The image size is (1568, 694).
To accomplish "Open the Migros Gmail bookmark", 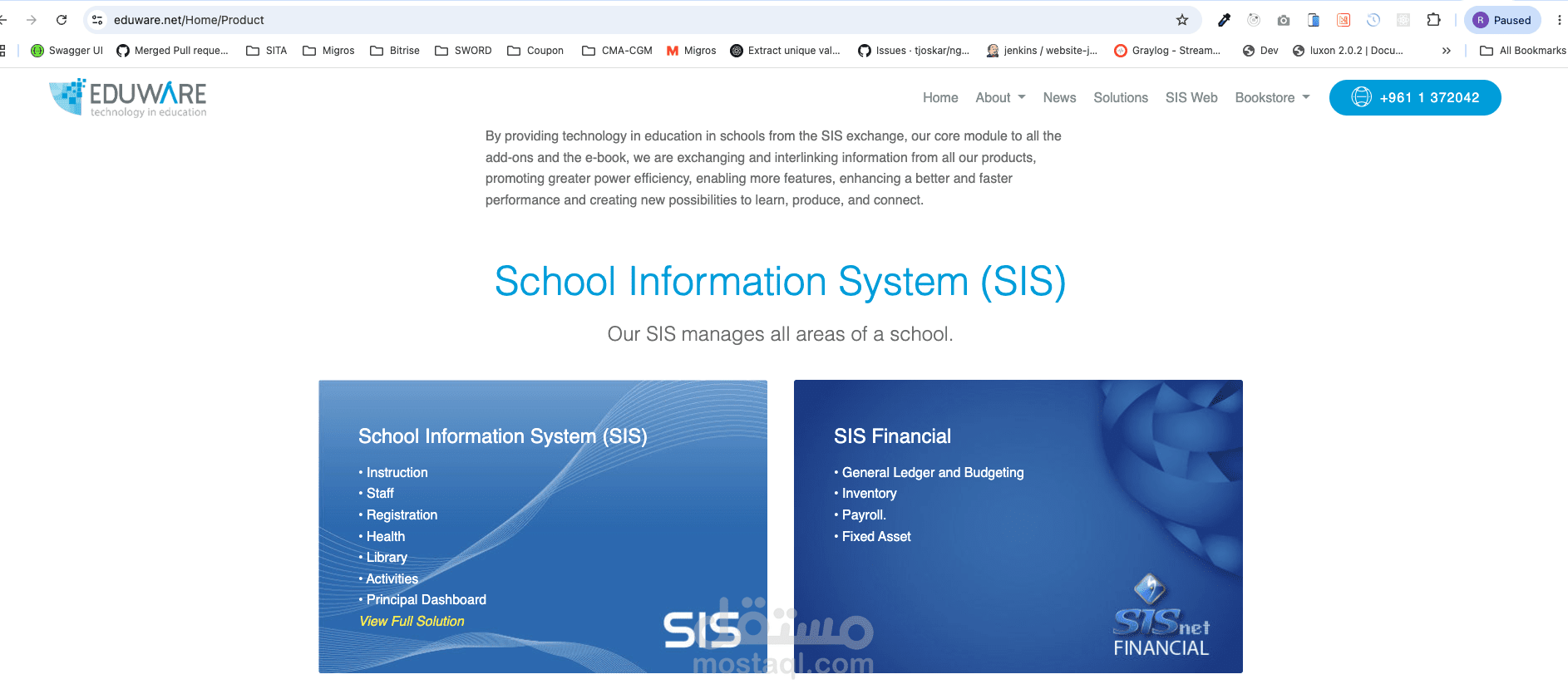I will (x=691, y=51).
